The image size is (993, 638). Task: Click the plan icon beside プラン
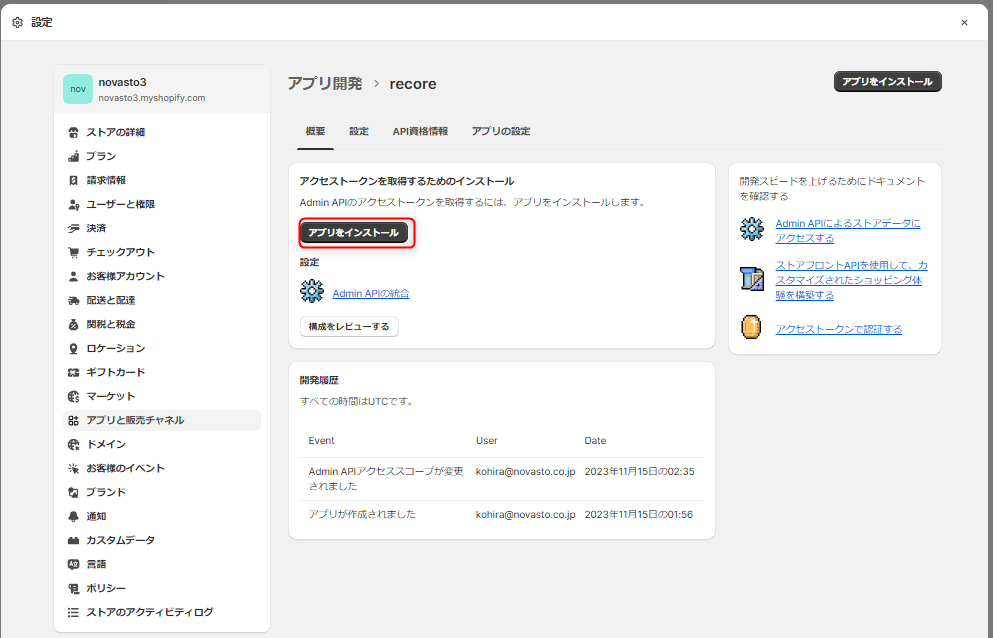tap(73, 156)
